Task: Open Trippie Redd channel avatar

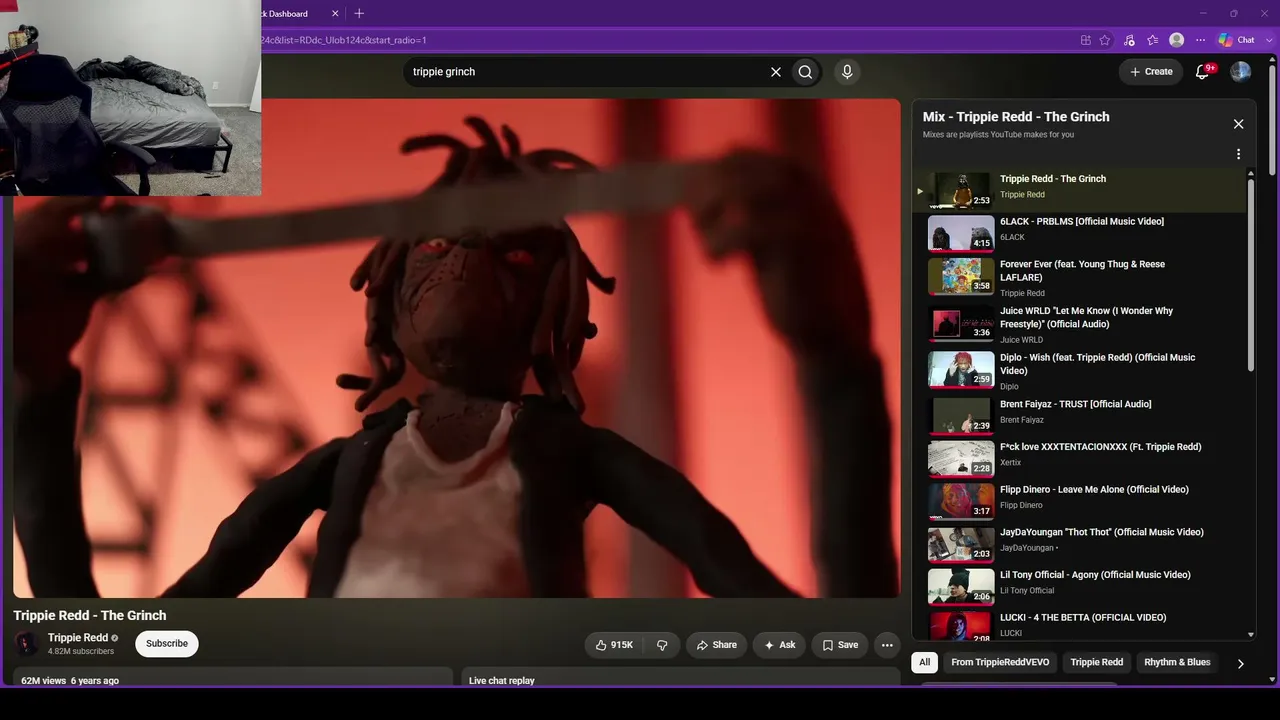Action: (27, 644)
